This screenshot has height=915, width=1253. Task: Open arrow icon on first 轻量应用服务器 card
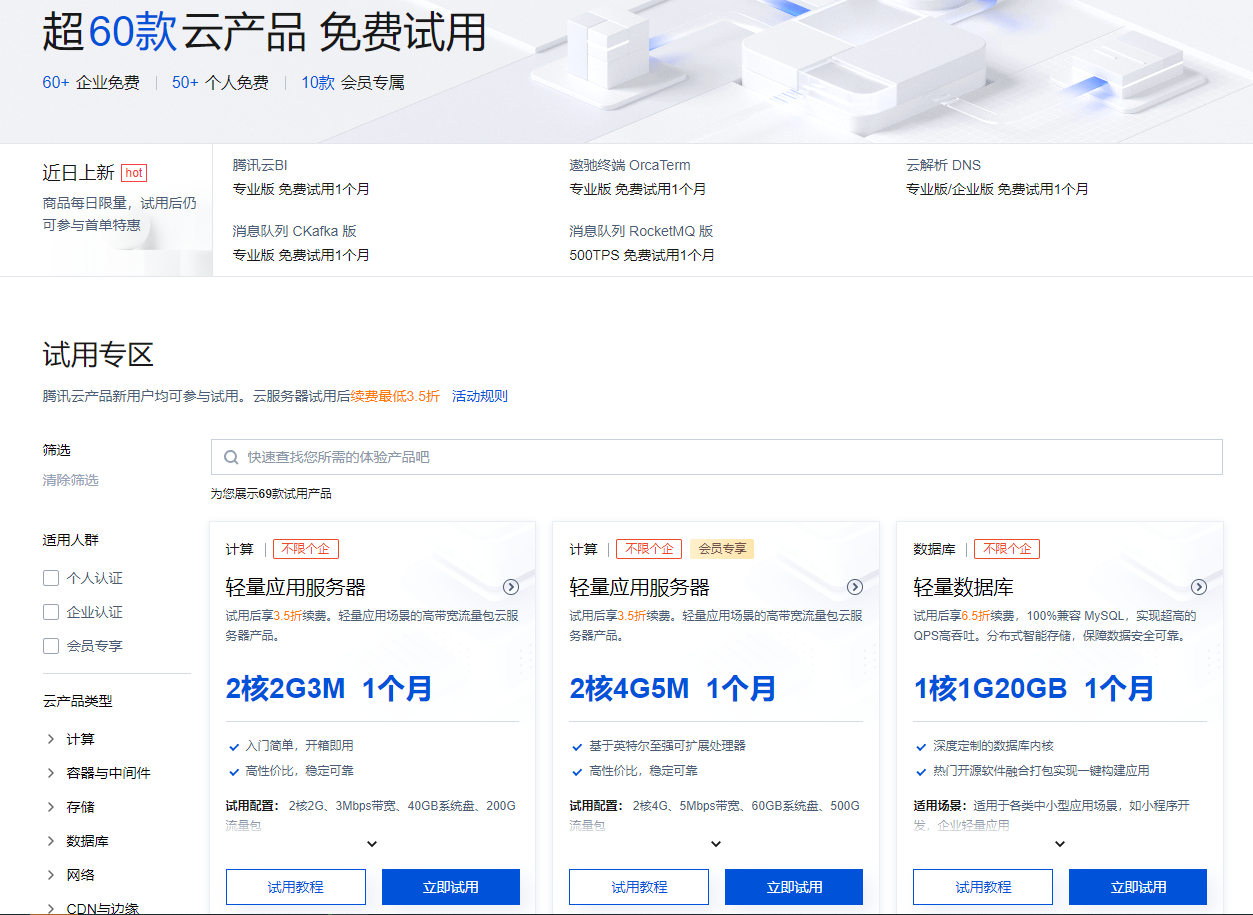tap(511, 587)
